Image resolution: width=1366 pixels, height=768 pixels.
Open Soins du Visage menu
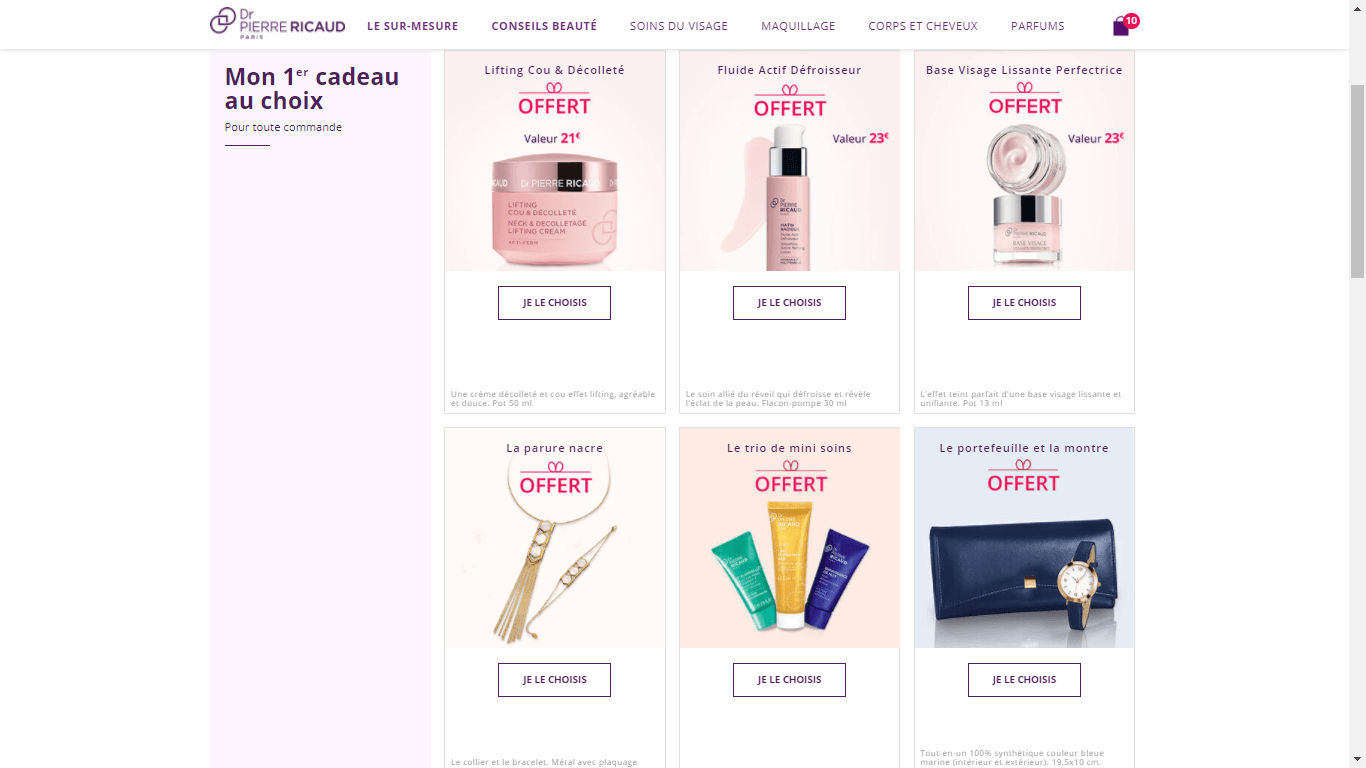coord(679,26)
